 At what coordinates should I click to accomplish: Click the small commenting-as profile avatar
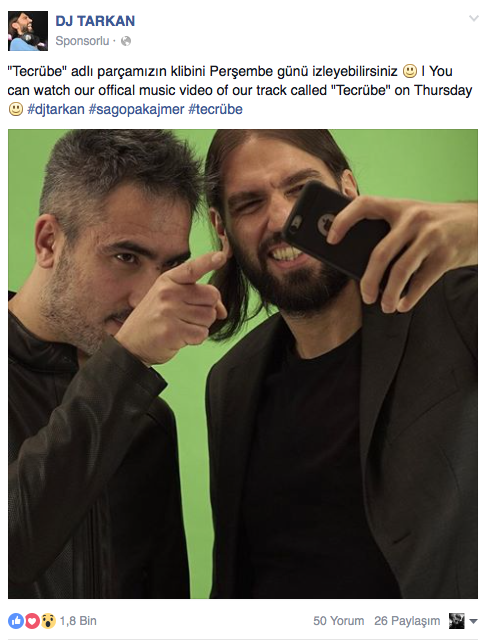coord(457,621)
